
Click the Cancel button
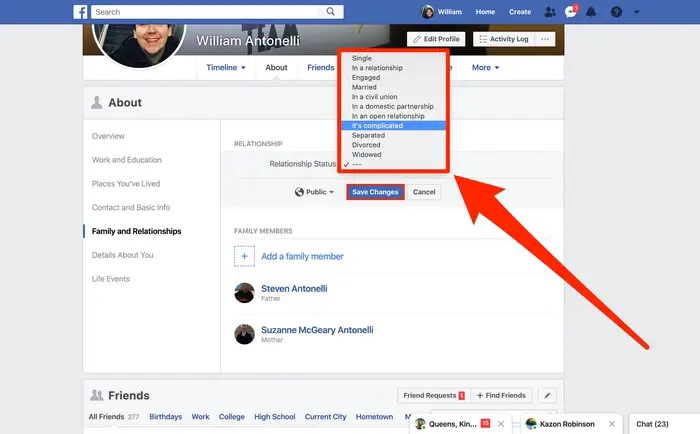pos(424,192)
